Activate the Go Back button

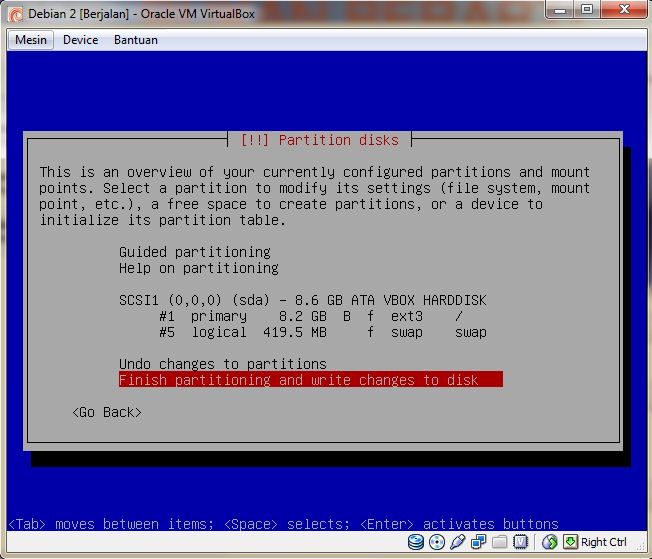coord(106,412)
